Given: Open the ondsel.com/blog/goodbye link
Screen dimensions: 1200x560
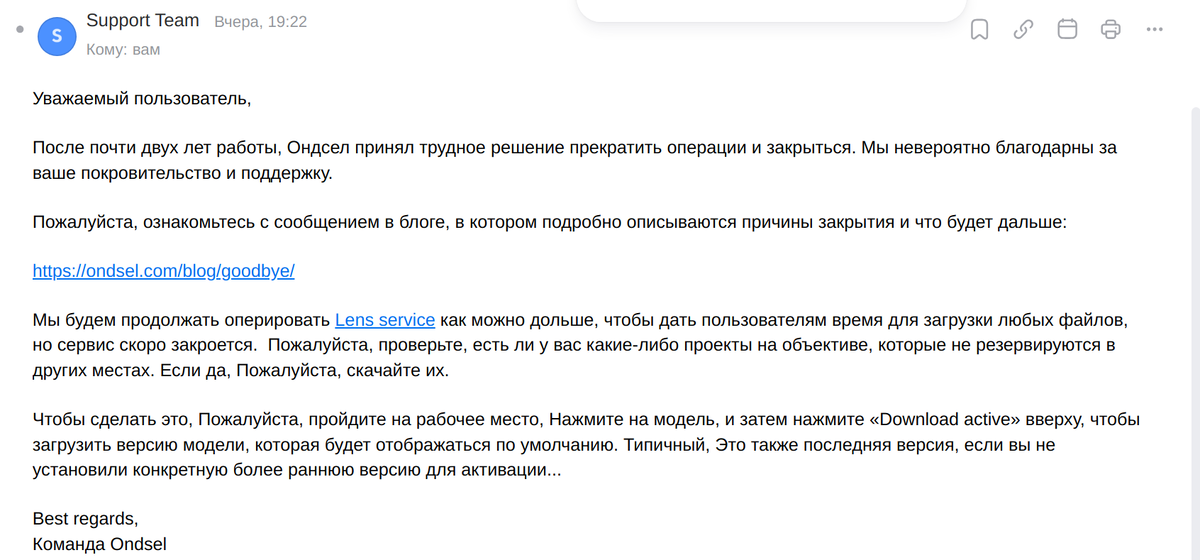Looking at the screenshot, I should point(164,271).
